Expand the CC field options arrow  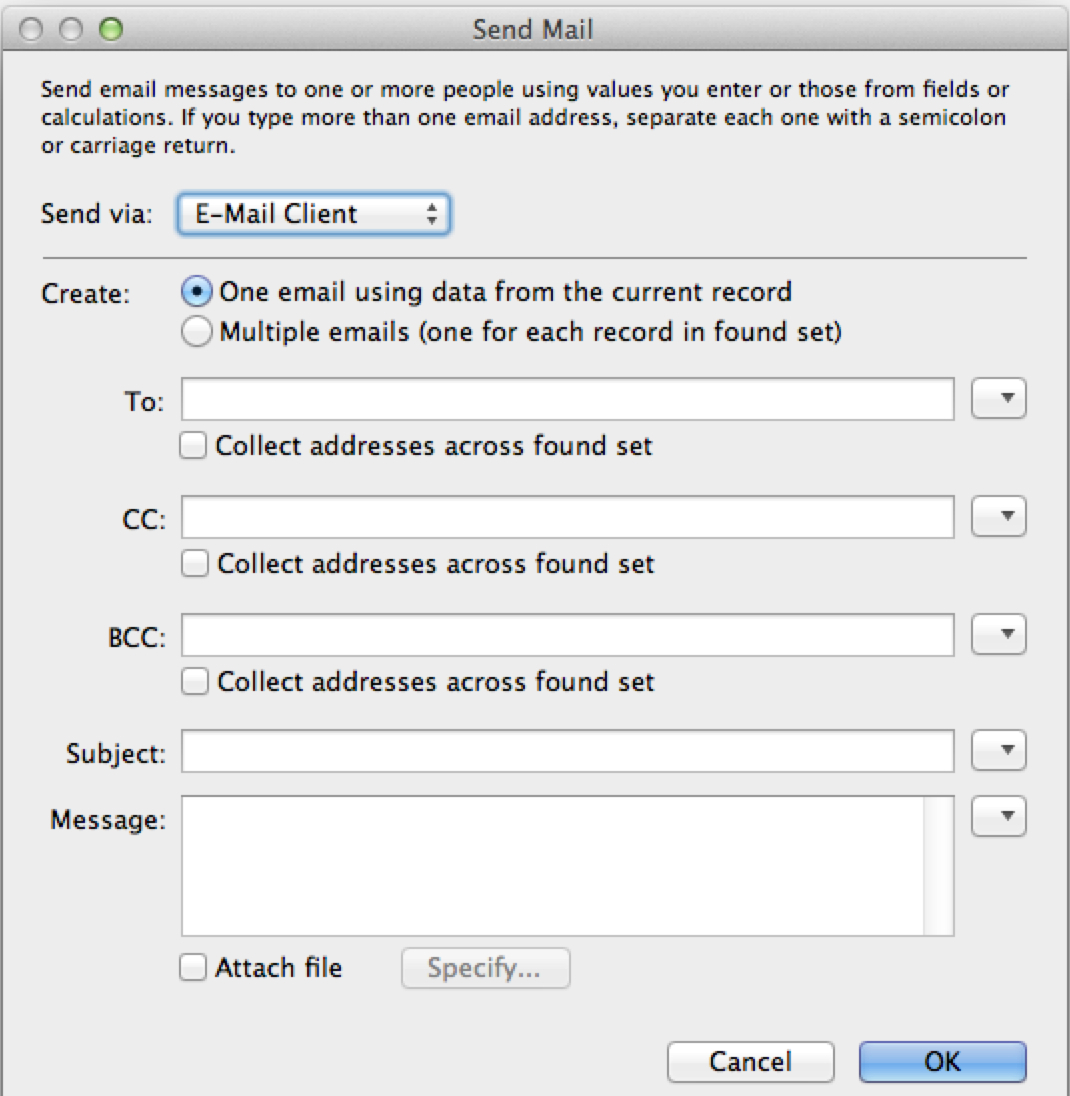click(x=999, y=518)
